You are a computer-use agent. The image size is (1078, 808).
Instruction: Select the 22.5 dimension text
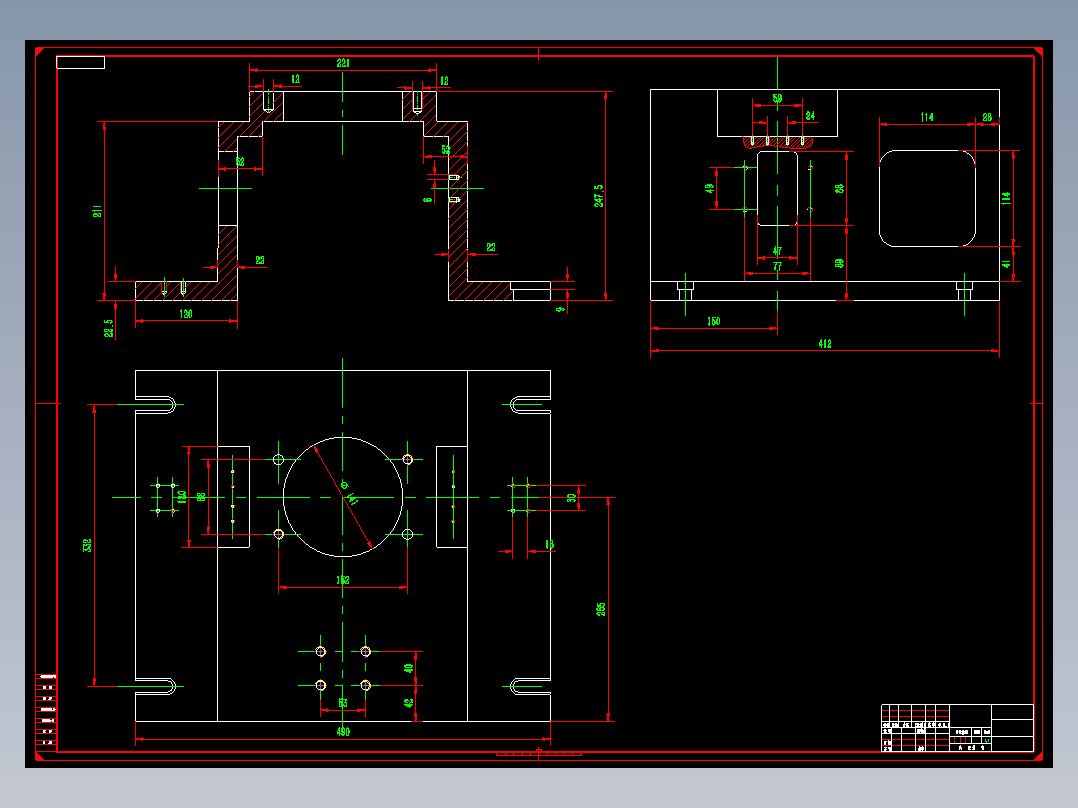tap(109, 328)
